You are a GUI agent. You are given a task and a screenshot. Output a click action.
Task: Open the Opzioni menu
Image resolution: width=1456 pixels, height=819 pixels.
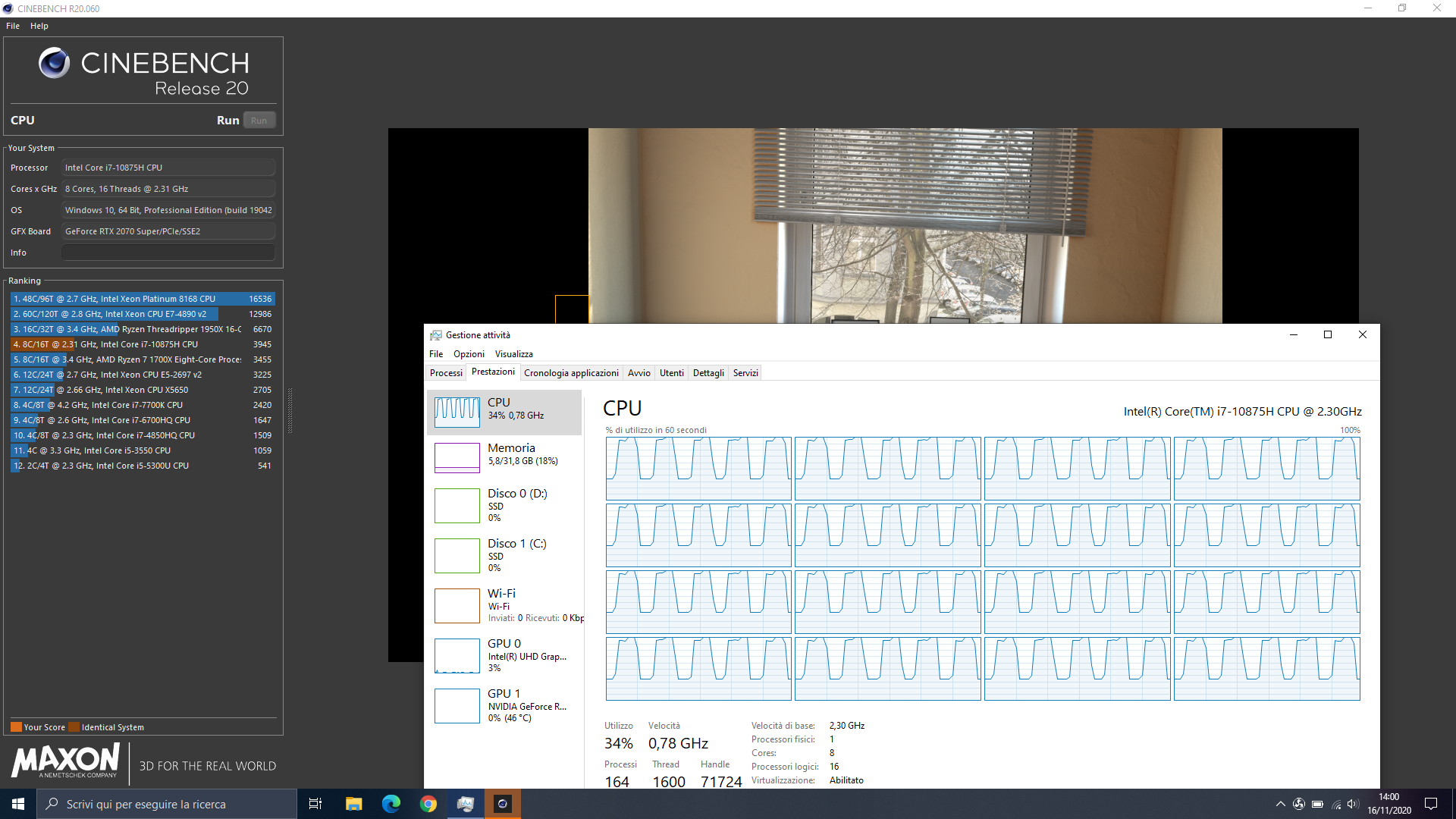tap(469, 354)
